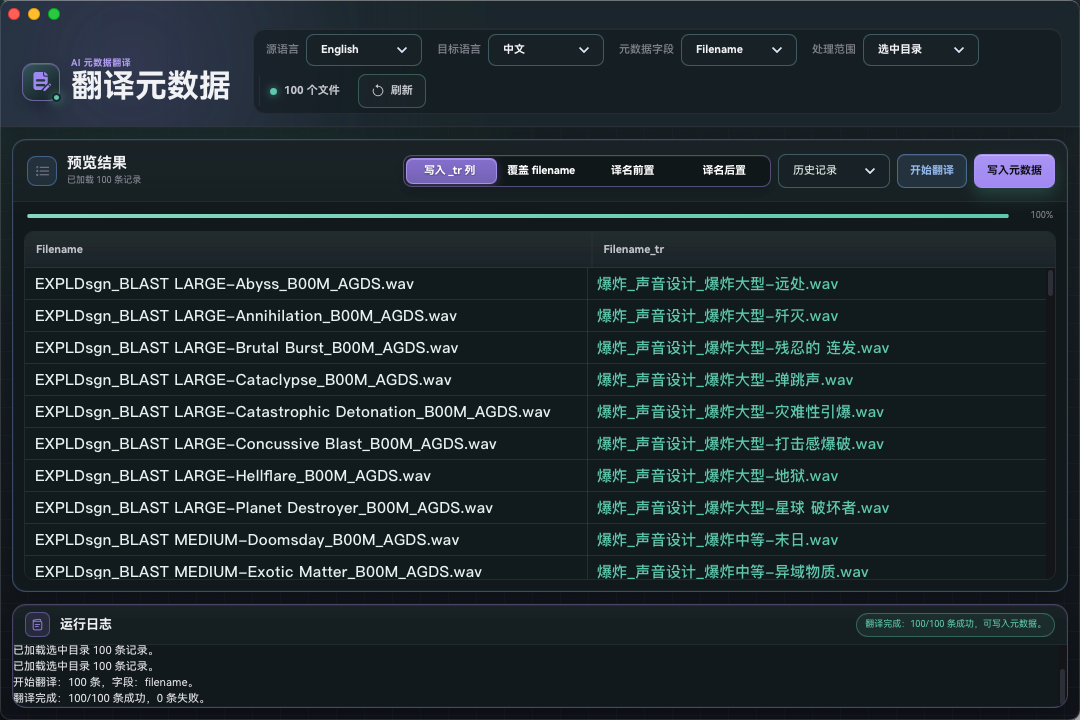Select row Hellflare_B00M_AGDS.wav filename
Image resolution: width=1080 pixels, height=720 pixels.
[233, 476]
